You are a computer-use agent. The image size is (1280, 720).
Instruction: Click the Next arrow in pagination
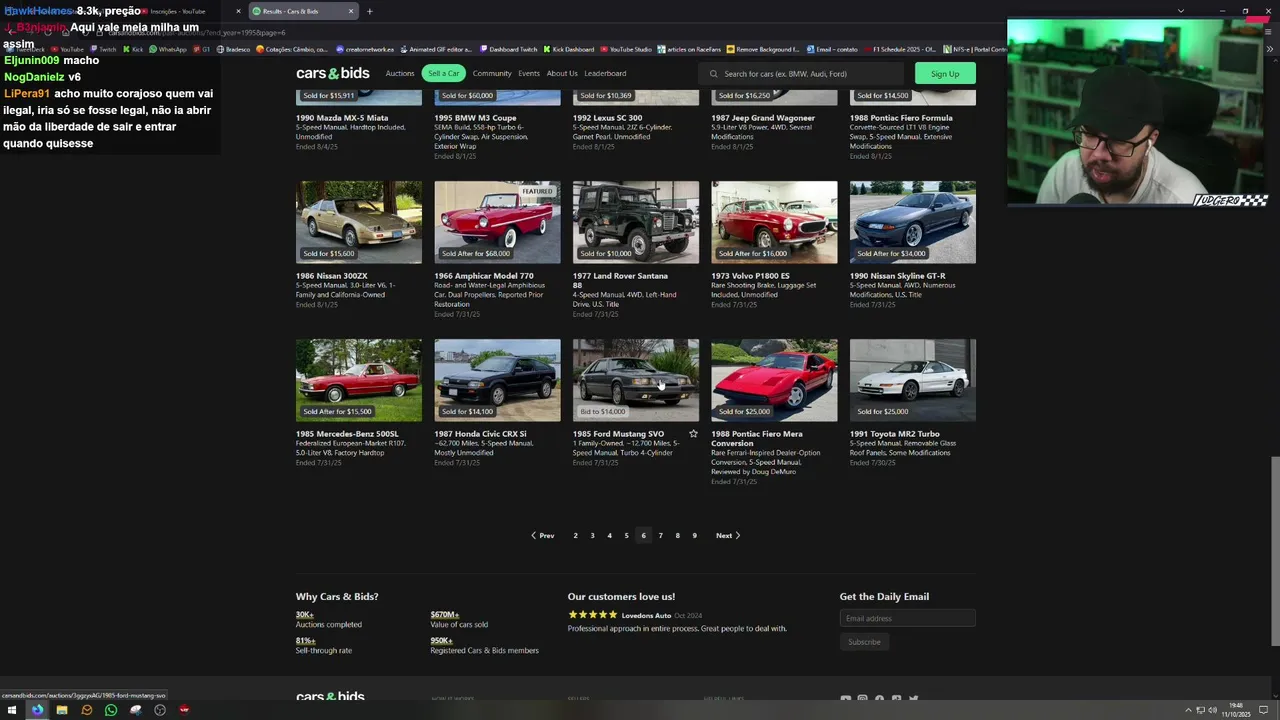(x=728, y=536)
